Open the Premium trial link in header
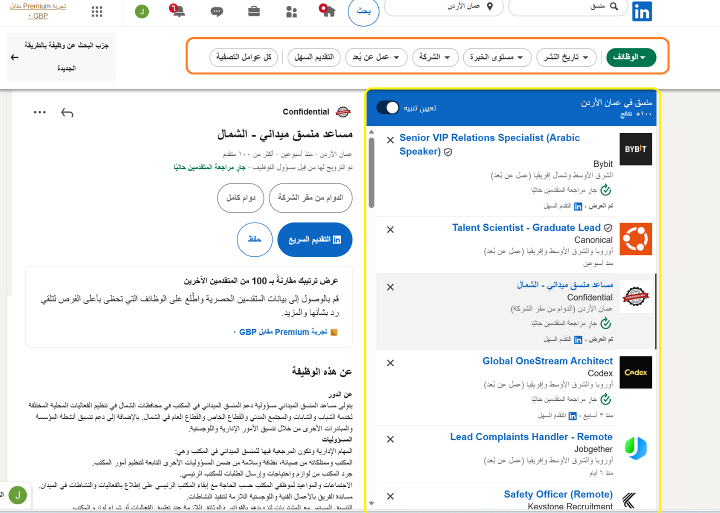The width and height of the screenshot is (720, 513). [x=38, y=11]
